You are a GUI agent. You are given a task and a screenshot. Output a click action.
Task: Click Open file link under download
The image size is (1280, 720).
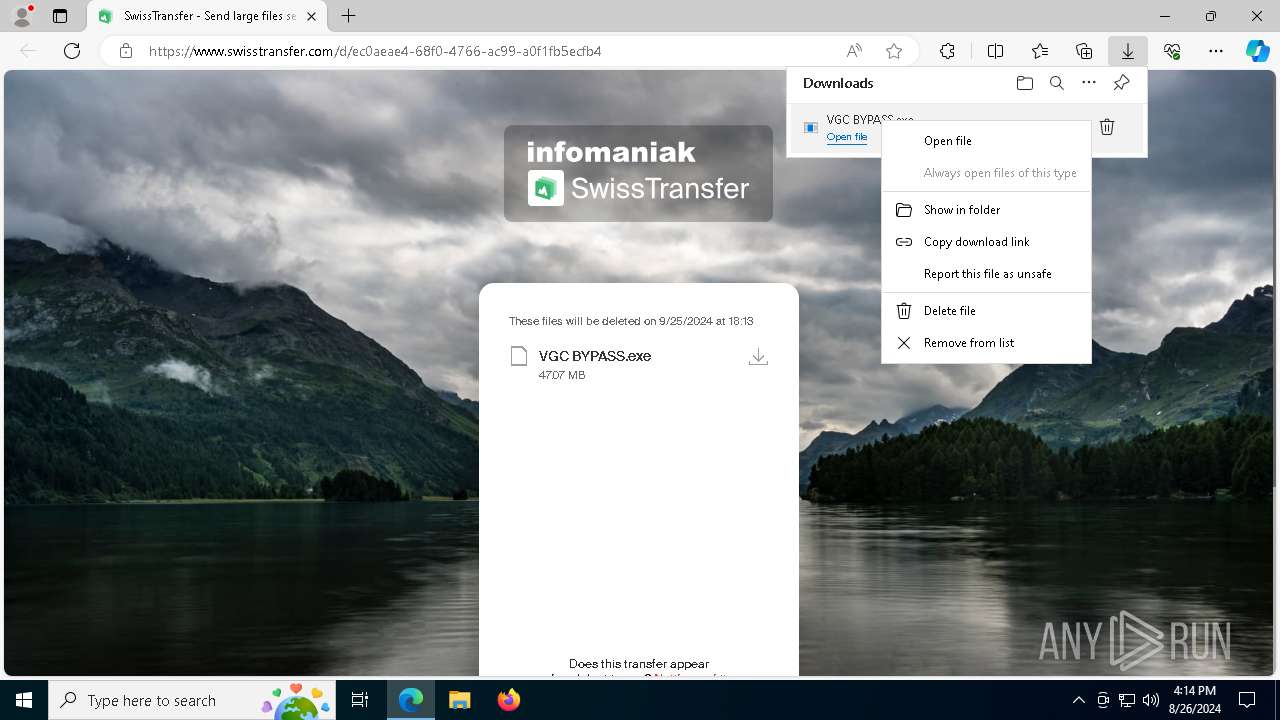pyautogui.click(x=847, y=137)
